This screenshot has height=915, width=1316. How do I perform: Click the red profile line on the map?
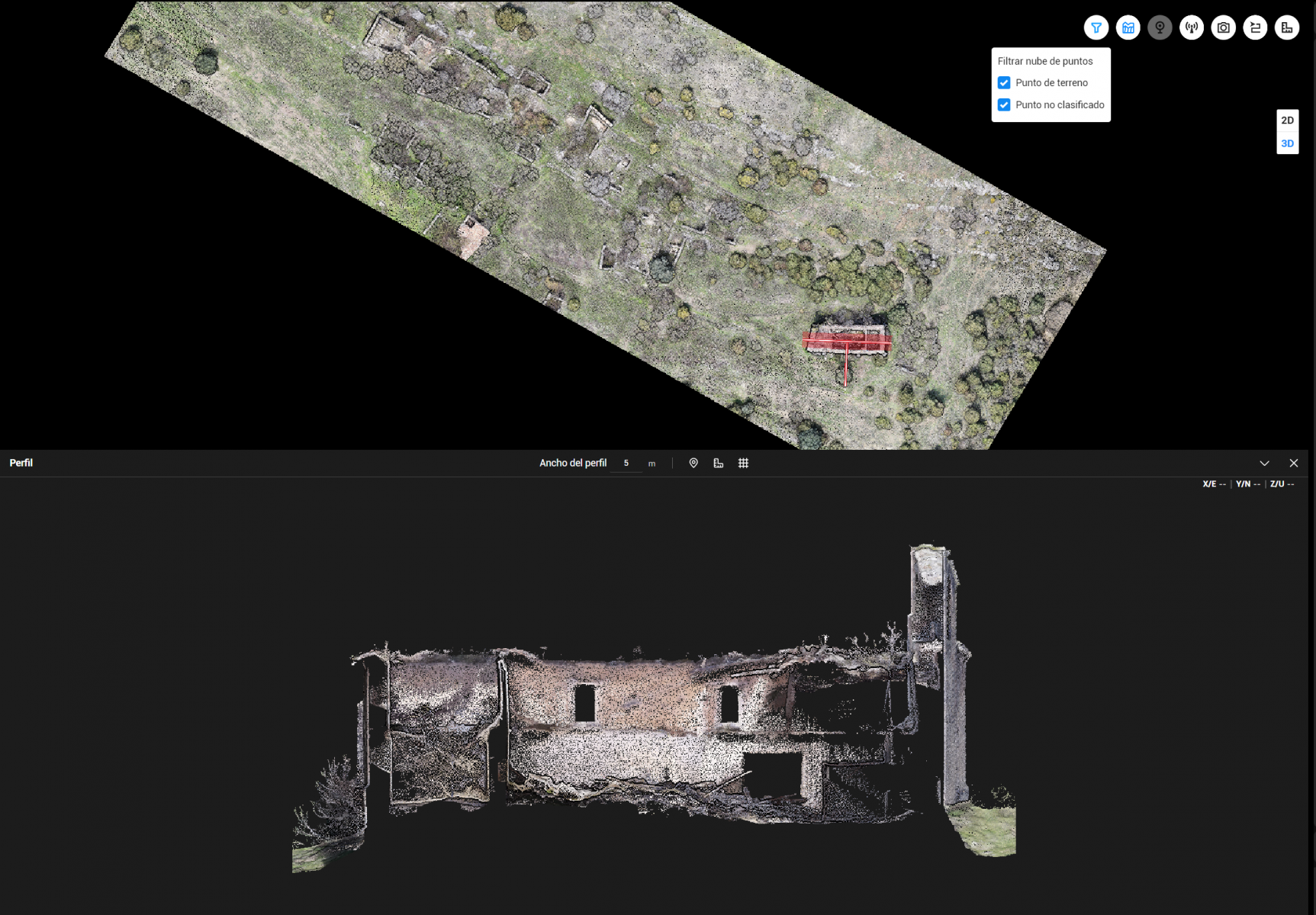pyautogui.click(x=845, y=344)
